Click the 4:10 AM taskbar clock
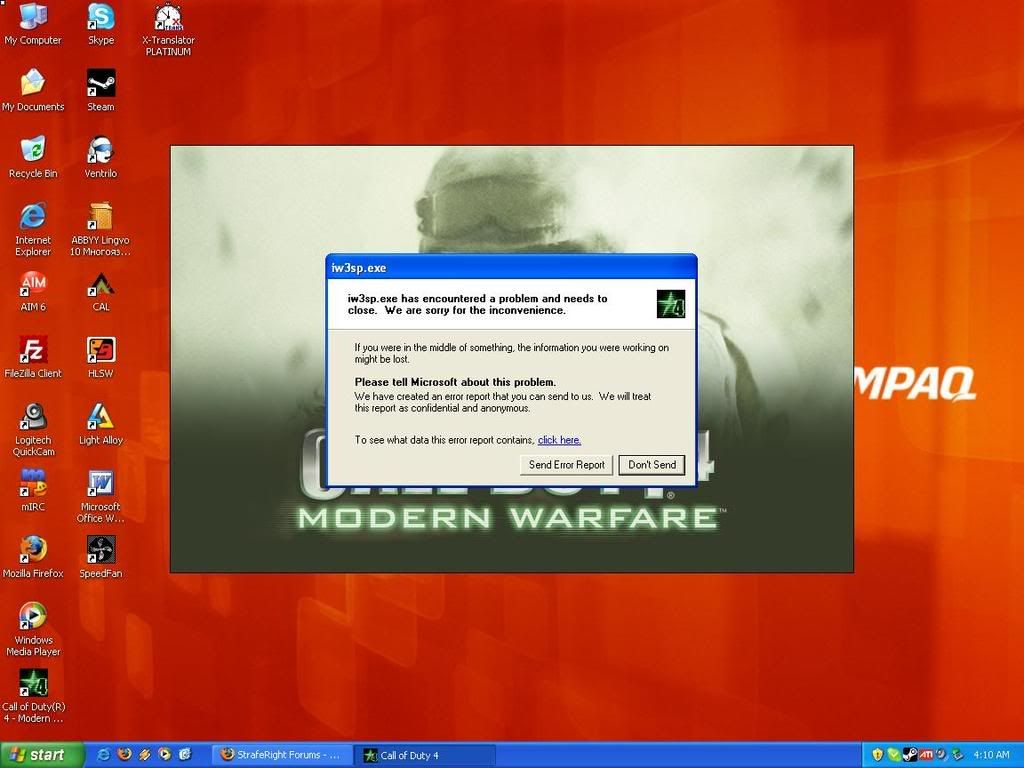 [x=991, y=755]
